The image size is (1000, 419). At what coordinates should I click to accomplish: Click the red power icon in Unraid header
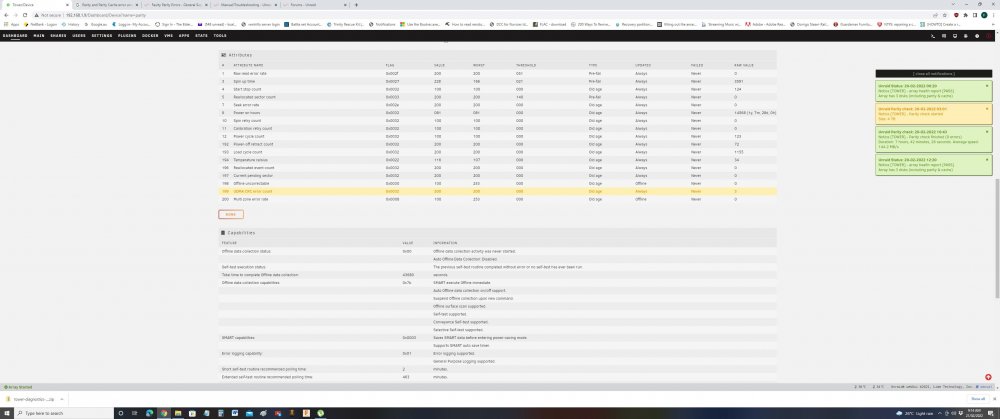989,36
